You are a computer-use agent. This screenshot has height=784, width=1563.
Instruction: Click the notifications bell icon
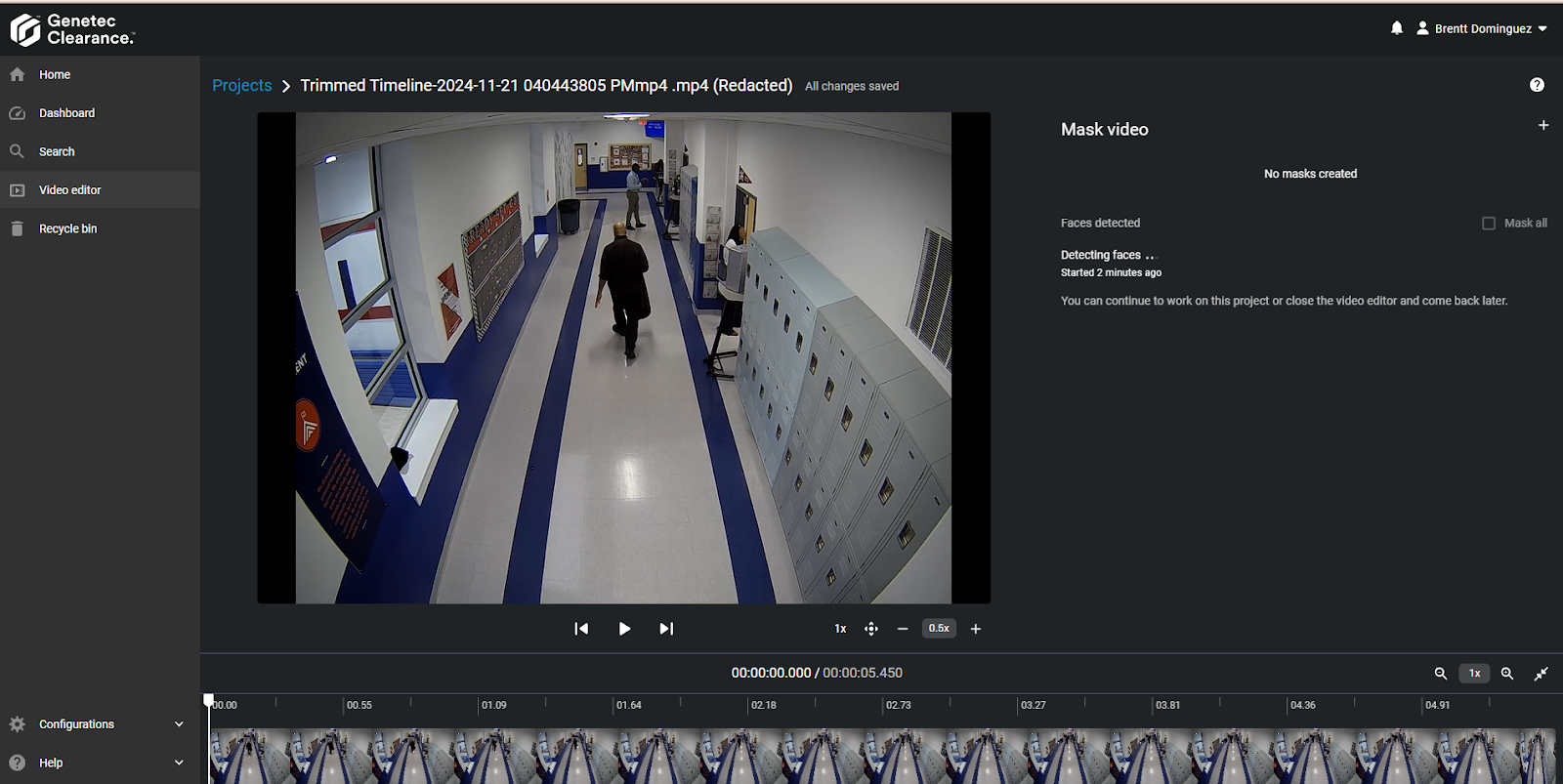[x=1397, y=28]
